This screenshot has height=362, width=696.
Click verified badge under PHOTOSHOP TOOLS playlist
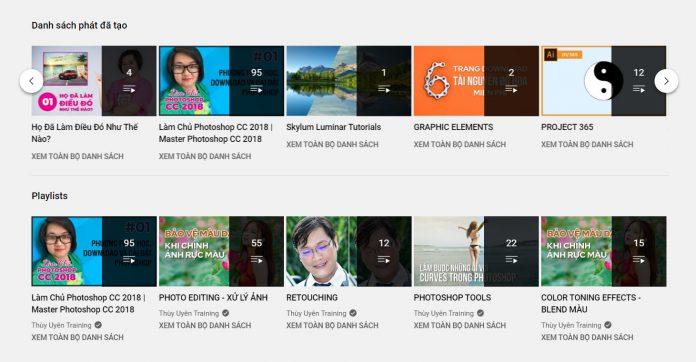(480, 313)
